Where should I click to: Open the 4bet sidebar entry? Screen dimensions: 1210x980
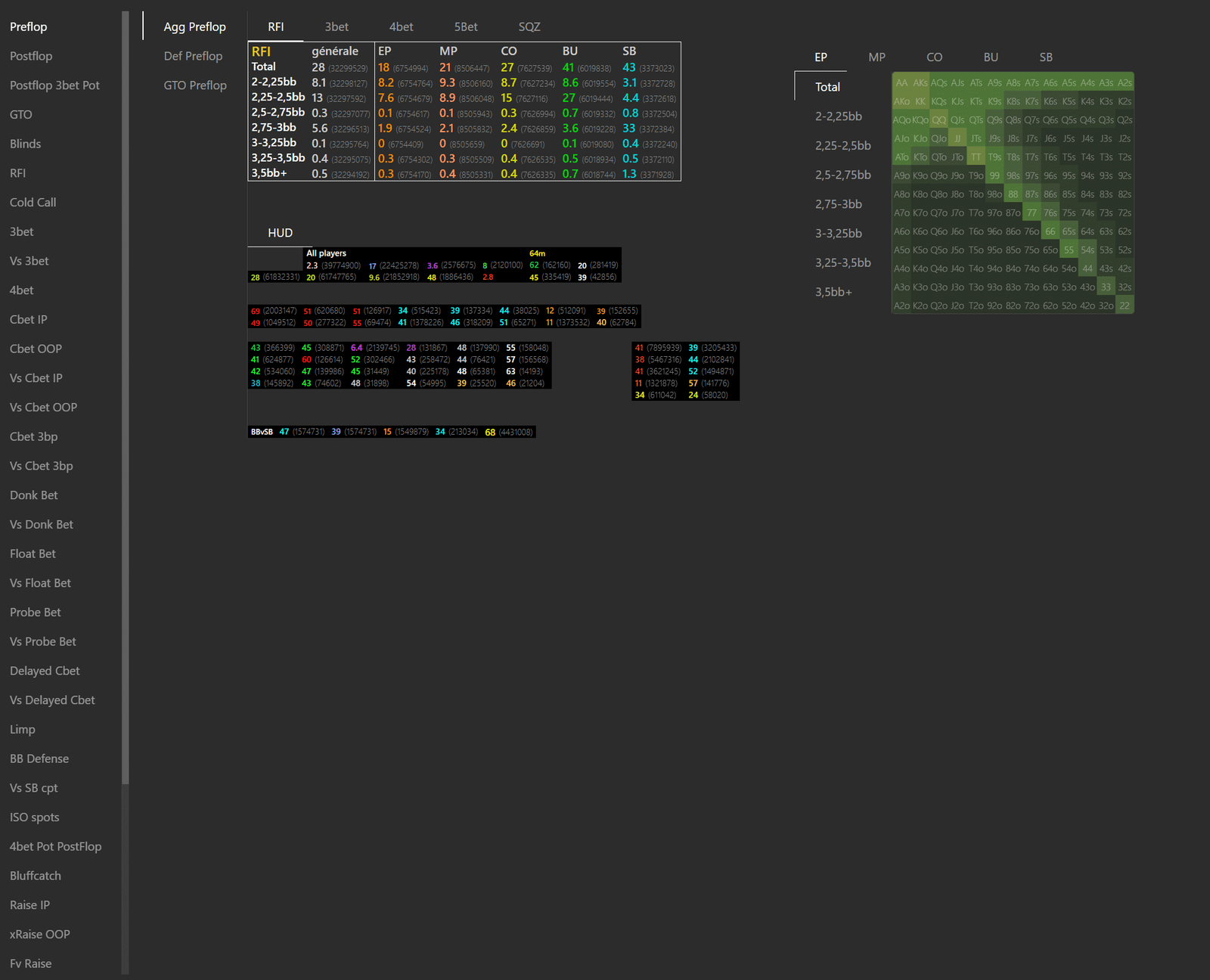[22, 290]
